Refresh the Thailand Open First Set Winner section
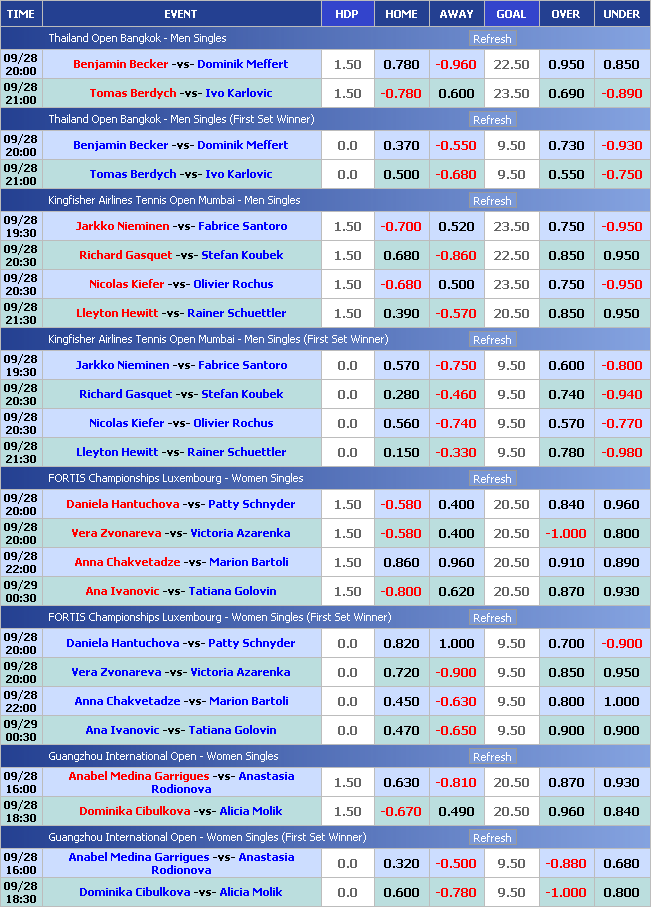The height and width of the screenshot is (907, 651). pos(491,120)
